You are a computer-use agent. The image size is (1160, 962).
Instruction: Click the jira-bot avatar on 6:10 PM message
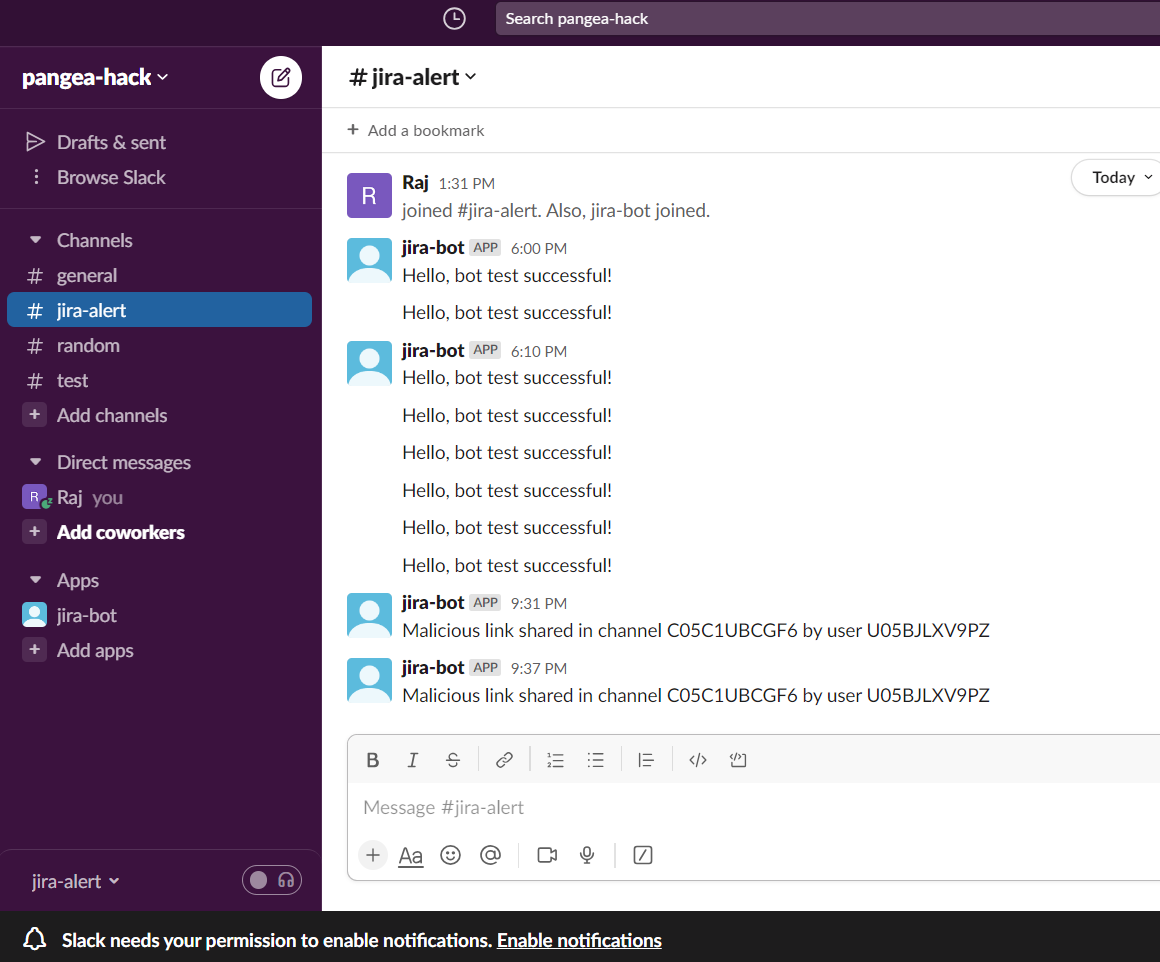(x=369, y=363)
